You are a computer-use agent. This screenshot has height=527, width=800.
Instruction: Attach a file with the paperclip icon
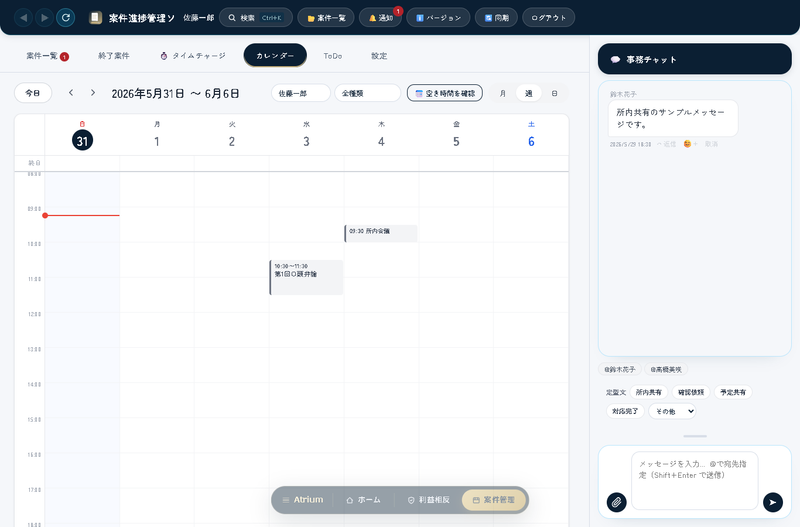(x=616, y=503)
